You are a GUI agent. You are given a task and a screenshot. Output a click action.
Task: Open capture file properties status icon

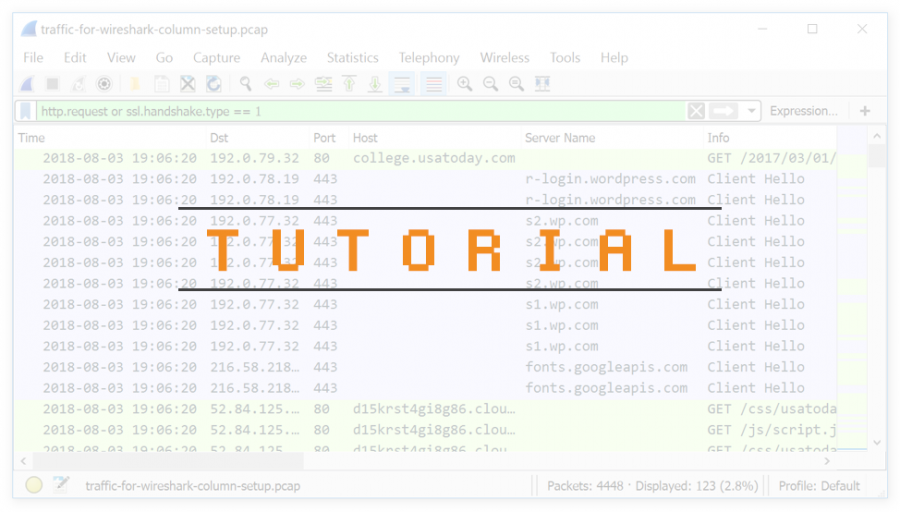point(61,486)
